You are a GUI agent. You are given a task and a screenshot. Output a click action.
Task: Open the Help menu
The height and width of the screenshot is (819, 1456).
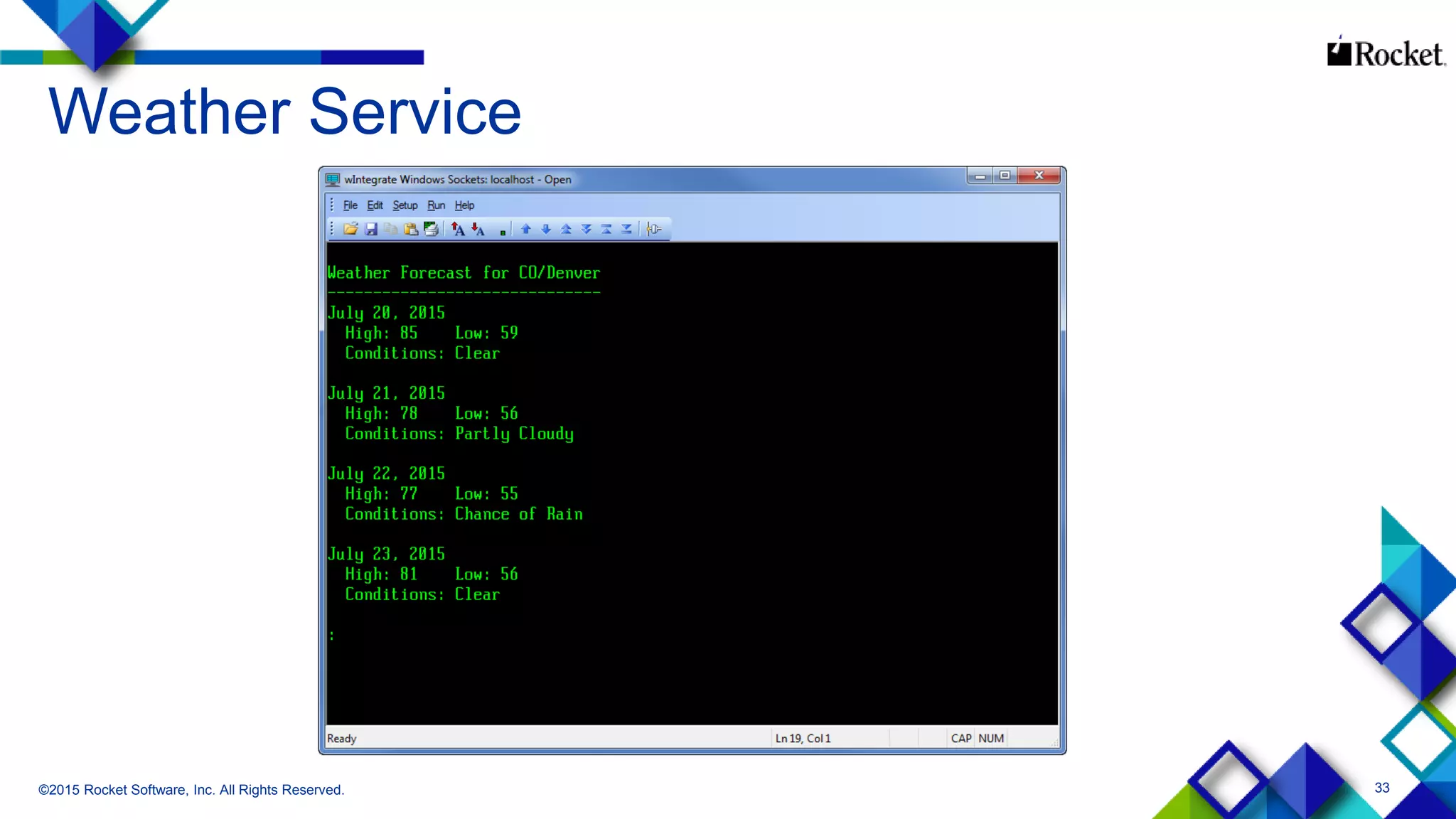(x=464, y=205)
